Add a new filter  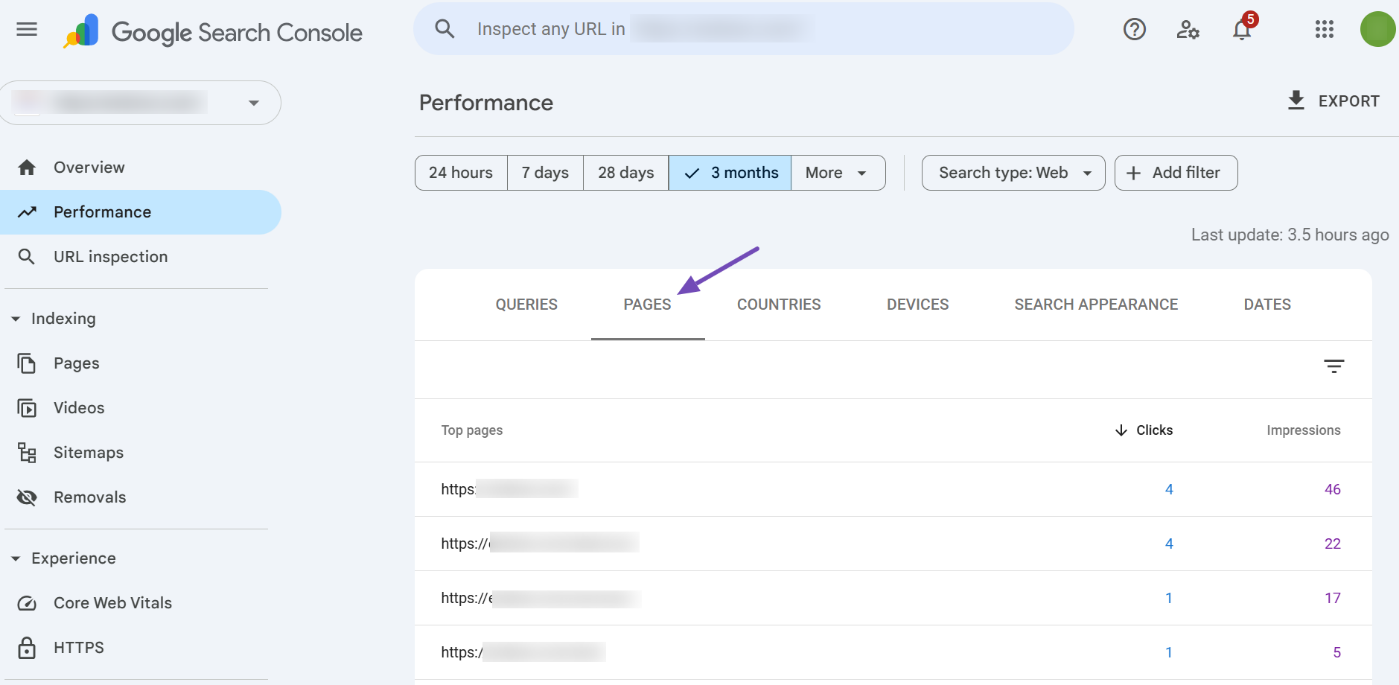pos(1176,172)
